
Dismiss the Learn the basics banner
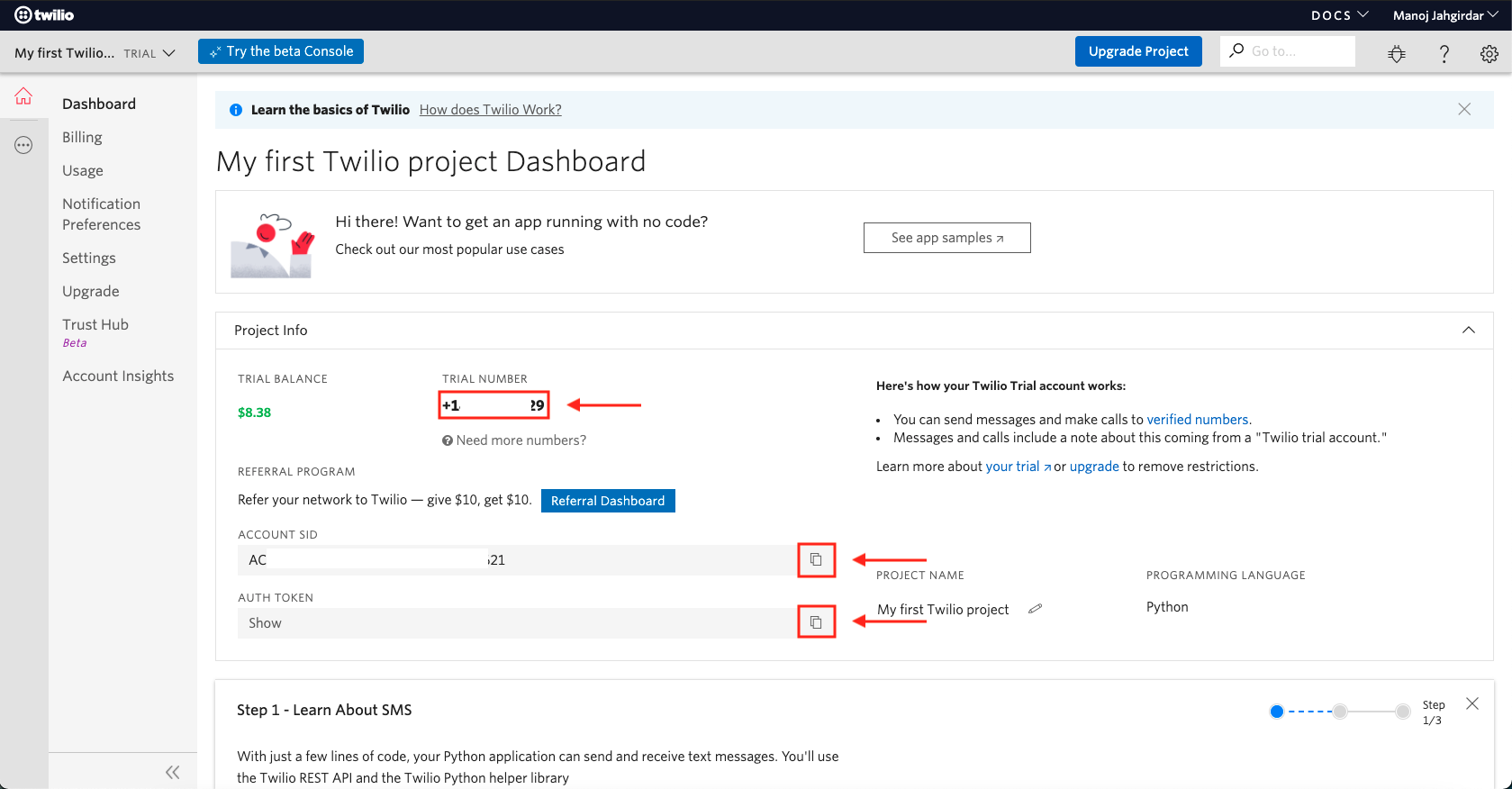pos(1464,109)
